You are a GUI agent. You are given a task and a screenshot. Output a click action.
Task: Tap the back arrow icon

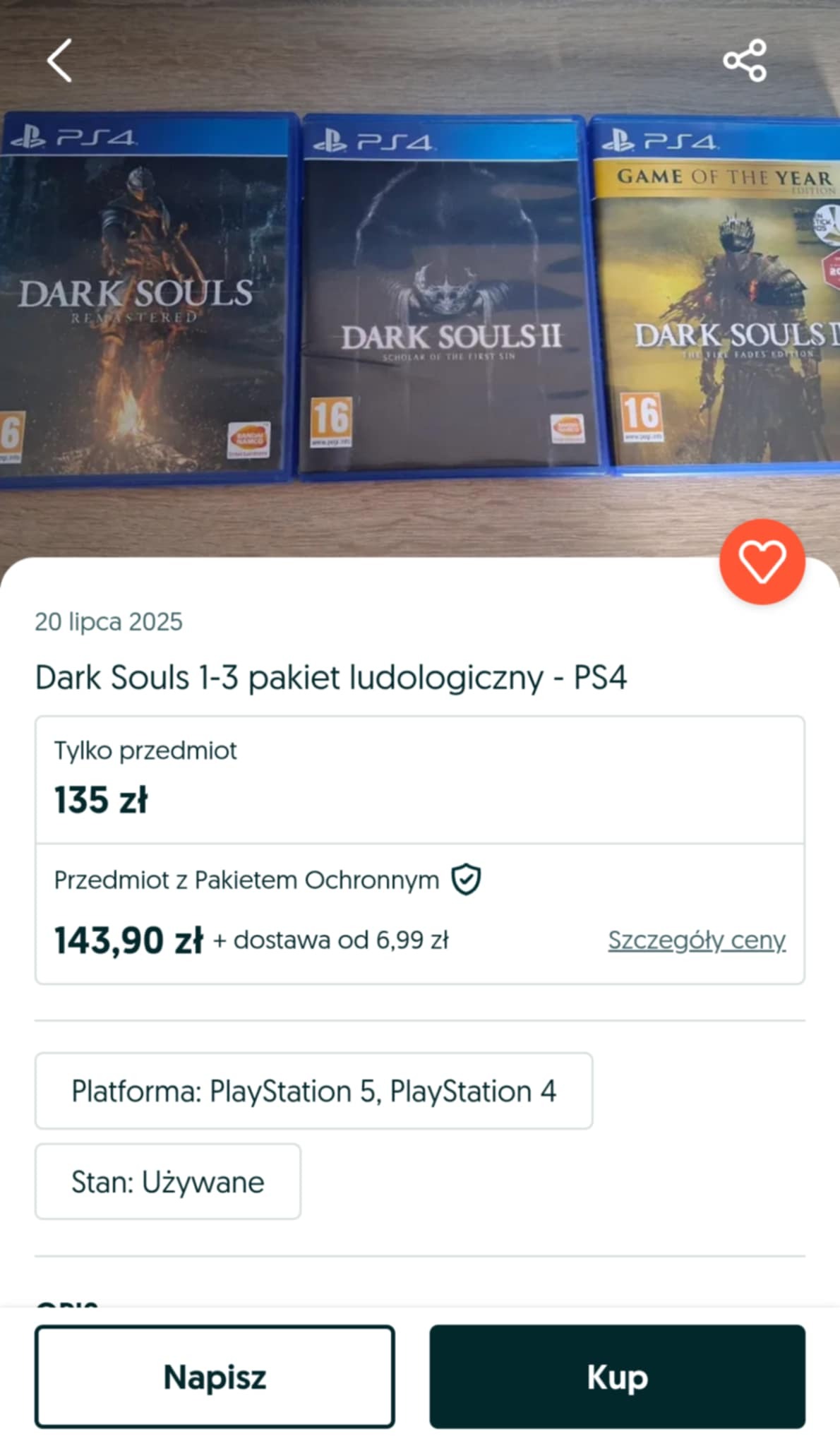pos(60,61)
